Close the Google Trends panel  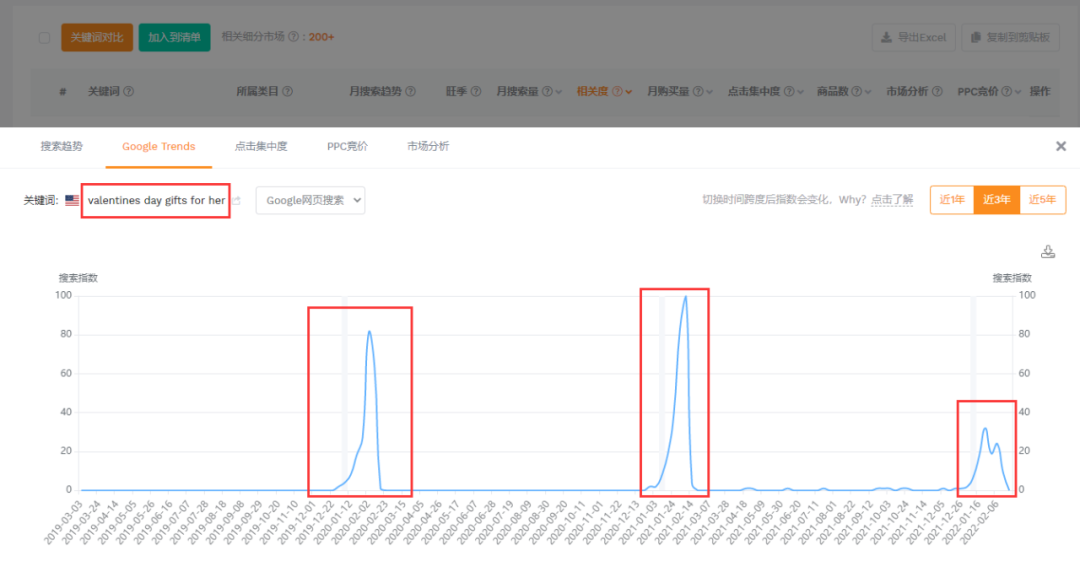[1061, 146]
